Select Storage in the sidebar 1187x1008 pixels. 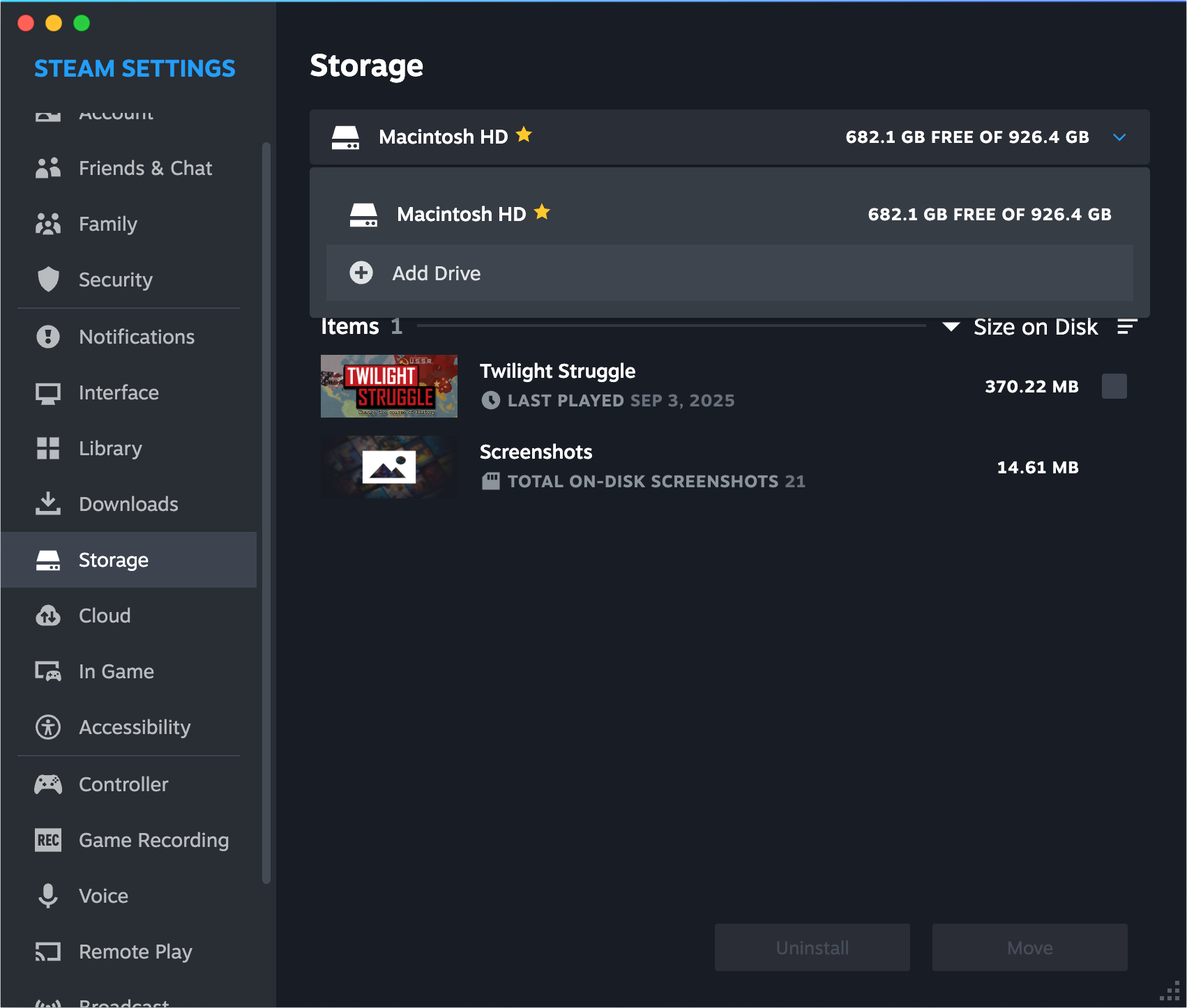129,560
